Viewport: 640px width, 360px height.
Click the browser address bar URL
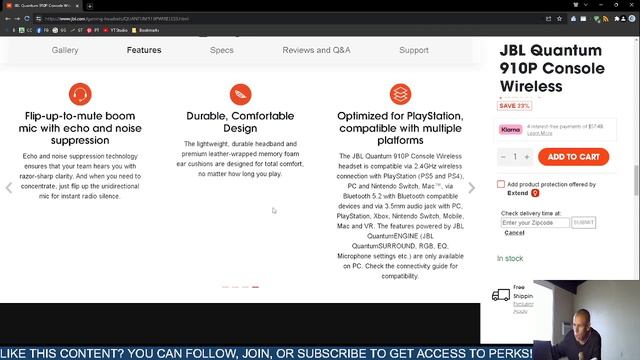[x=116, y=19]
